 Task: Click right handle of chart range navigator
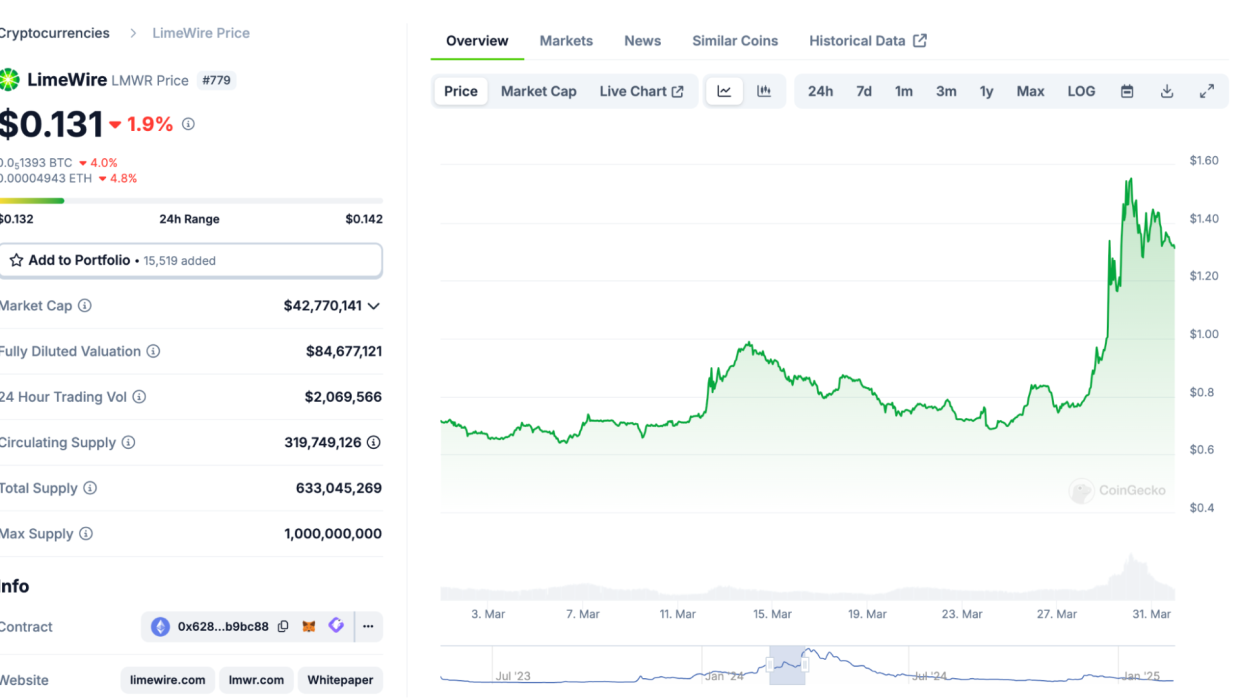[x=805, y=665]
